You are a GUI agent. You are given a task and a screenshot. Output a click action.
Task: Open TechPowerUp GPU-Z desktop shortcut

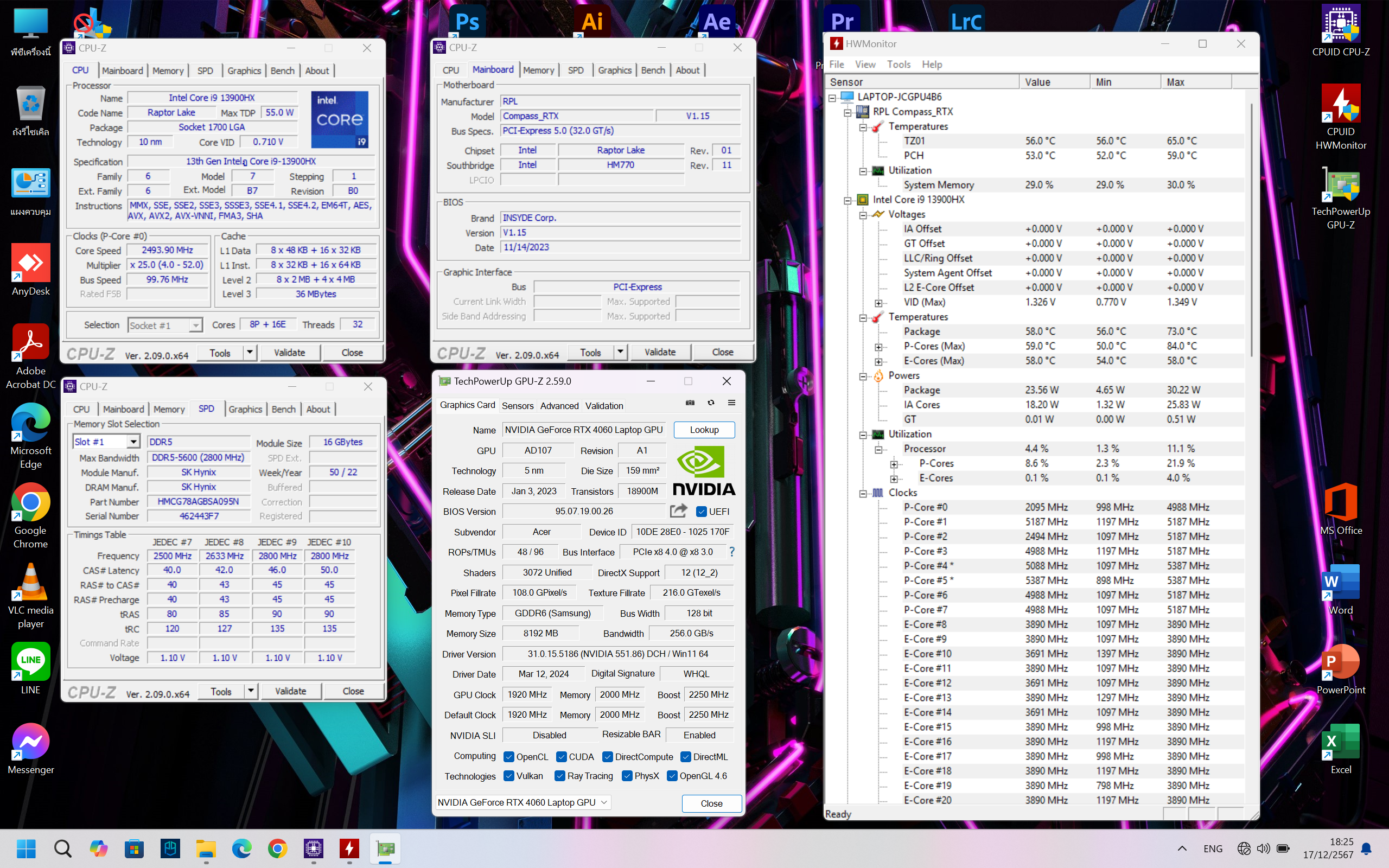(x=1341, y=197)
